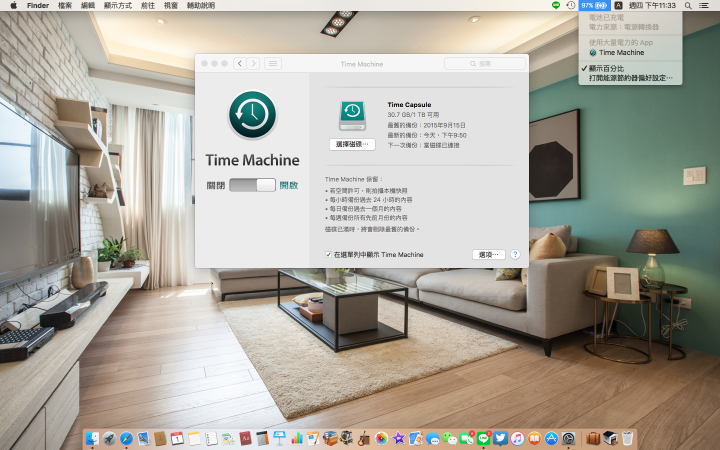Select Time Machine in battery menu
Screen dimensions: 720x450
click(x=630, y=53)
